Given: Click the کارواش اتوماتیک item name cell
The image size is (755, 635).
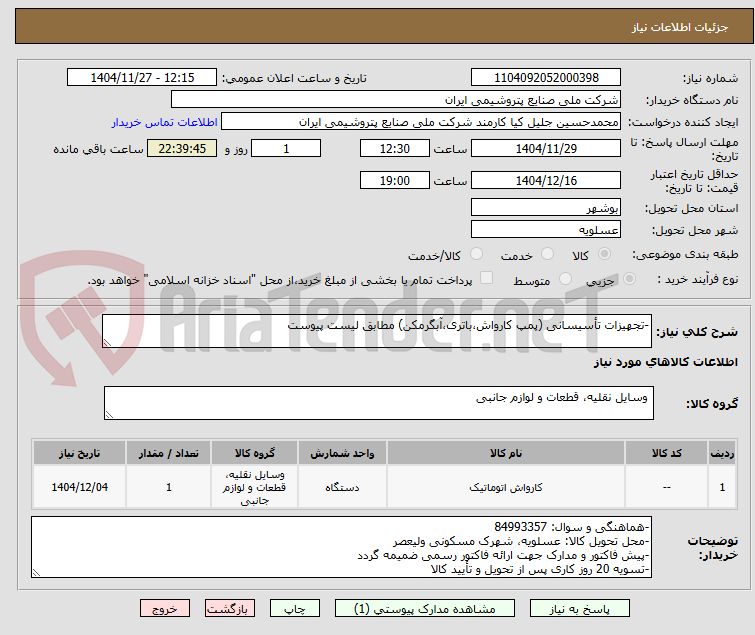Looking at the screenshot, I should (x=506, y=487).
